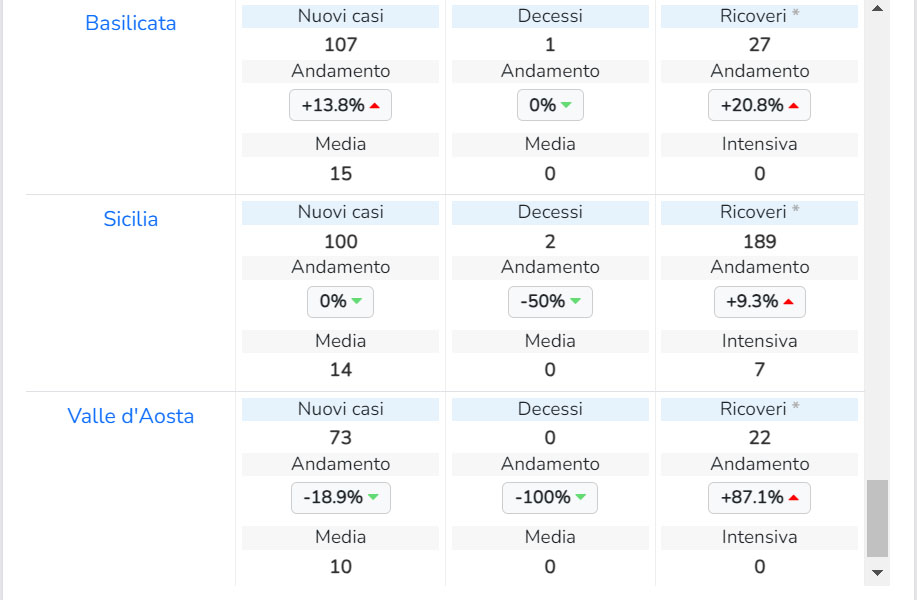Image resolution: width=917 pixels, height=600 pixels.
Task: Click the scrollbar down arrow
Action: pos(877,572)
